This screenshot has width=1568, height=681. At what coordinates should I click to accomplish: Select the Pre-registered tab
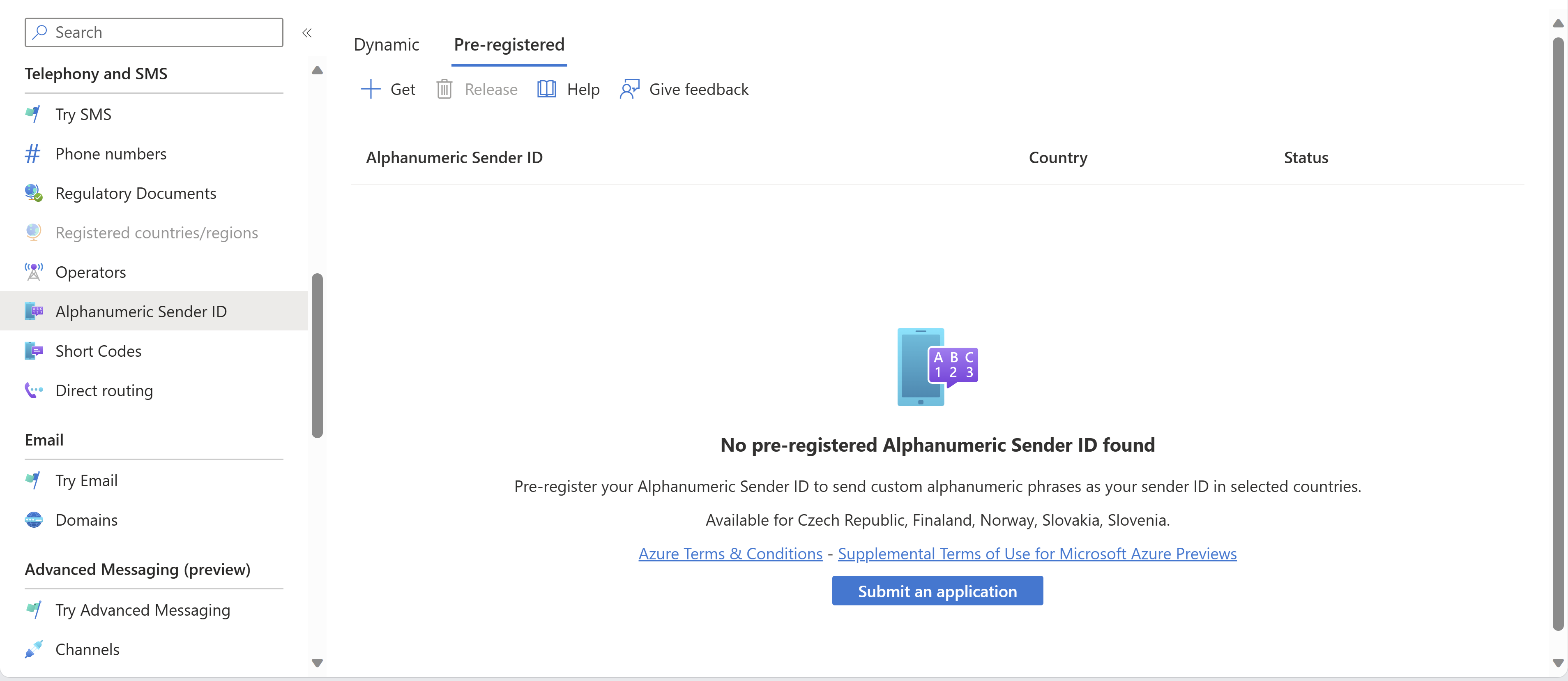click(x=509, y=44)
